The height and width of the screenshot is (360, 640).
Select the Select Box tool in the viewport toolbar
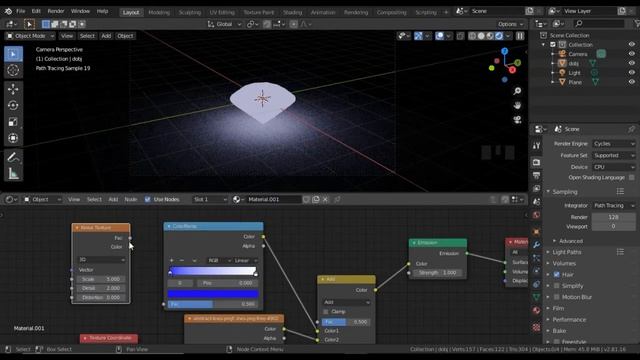(x=13, y=54)
